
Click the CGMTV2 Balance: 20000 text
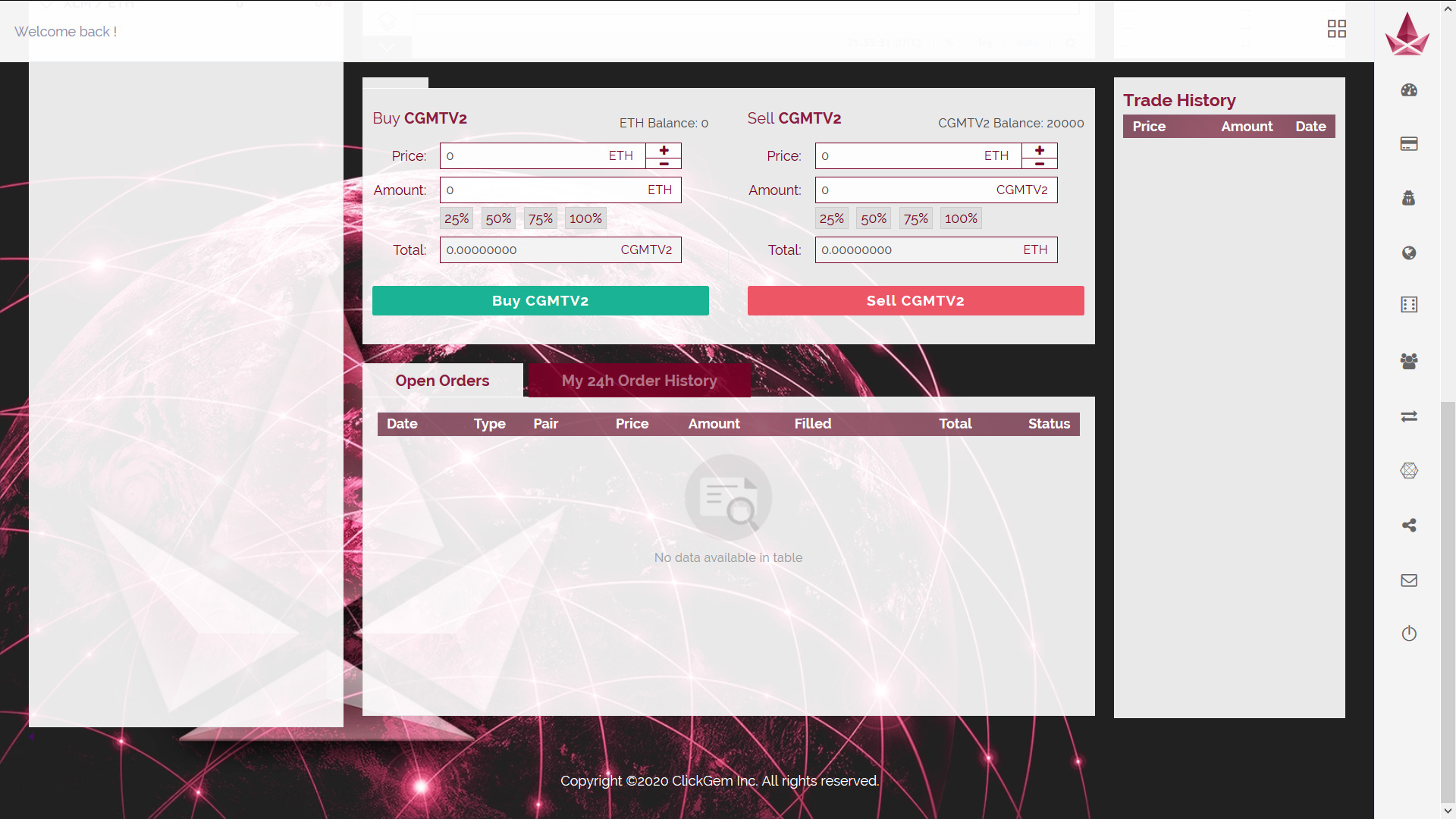tap(1011, 123)
